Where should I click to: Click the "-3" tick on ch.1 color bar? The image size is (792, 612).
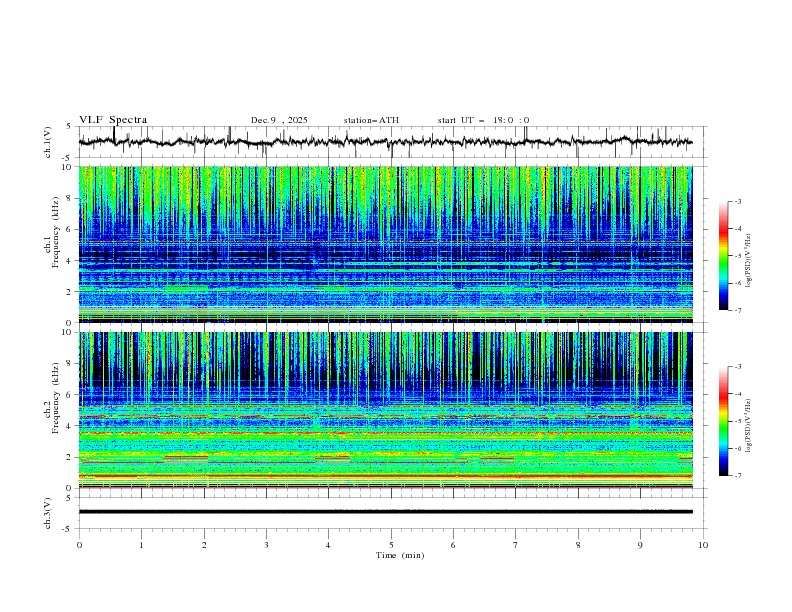(738, 201)
